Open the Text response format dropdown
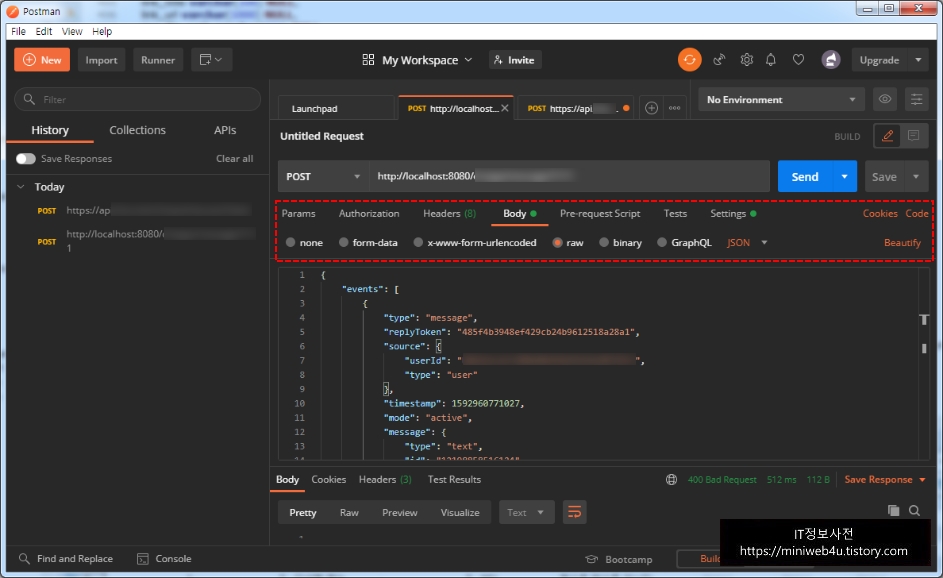This screenshot has width=943, height=578. pyautogui.click(x=526, y=512)
